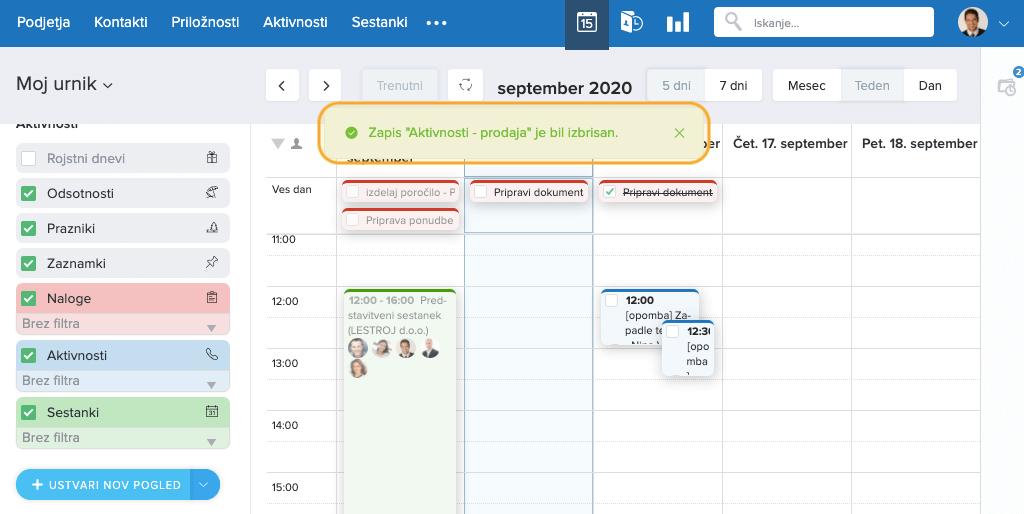Open the profile menu chevron
The image size is (1024, 514).
[1004, 24]
